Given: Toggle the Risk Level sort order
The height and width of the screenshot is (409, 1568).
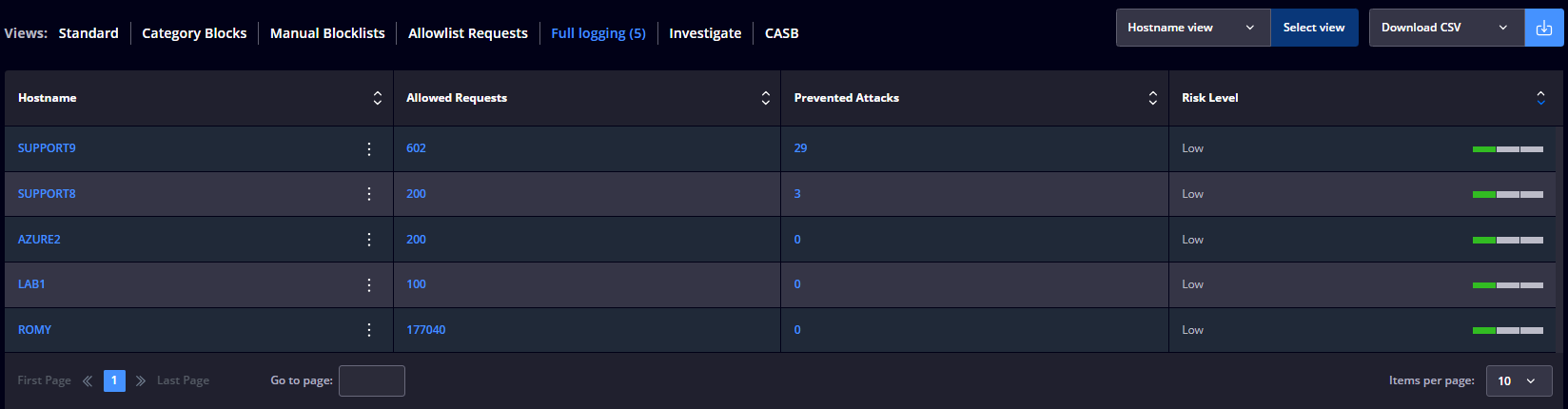Looking at the screenshot, I should 1541,98.
